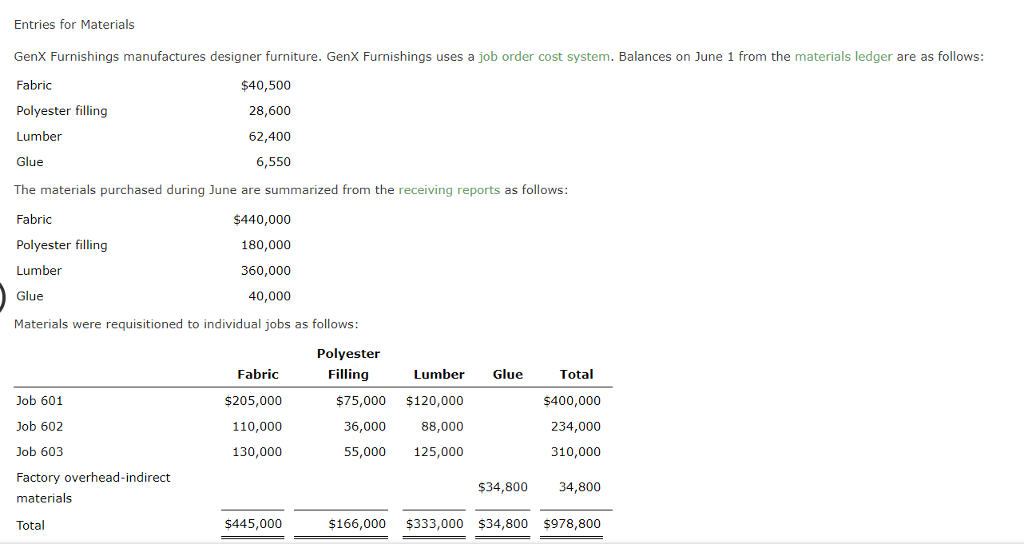The width and height of the screenshot is (1024, 544).
Task: Click the "Glue" column header in table
Action: click(x=507, y=375)
